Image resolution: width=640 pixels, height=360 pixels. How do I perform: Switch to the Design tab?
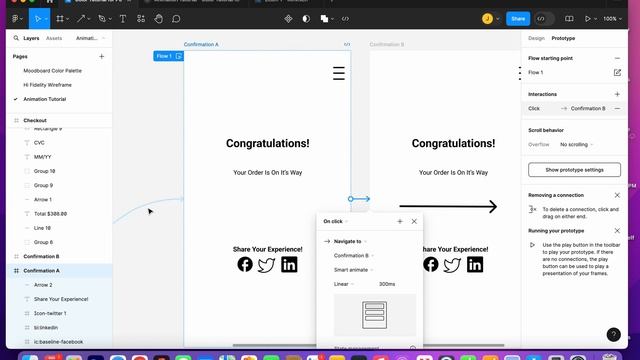pyautogui.click(x=536, y=38)
